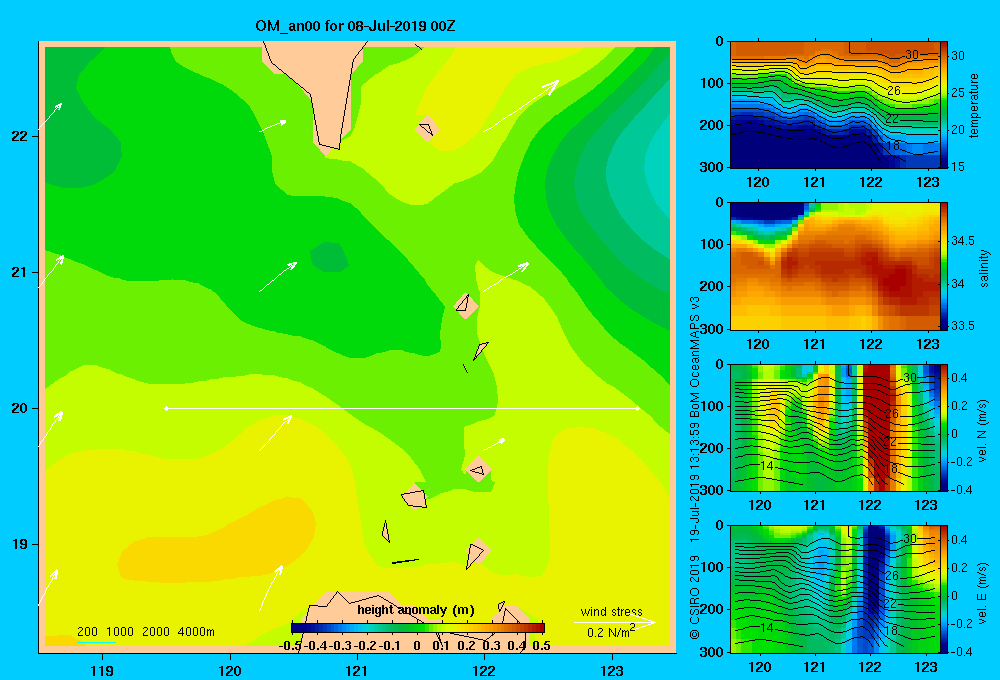Click the "wind stress" legend label
Image resolution: width=1000 pixels, height=680 pixels.
click(611, 611)
